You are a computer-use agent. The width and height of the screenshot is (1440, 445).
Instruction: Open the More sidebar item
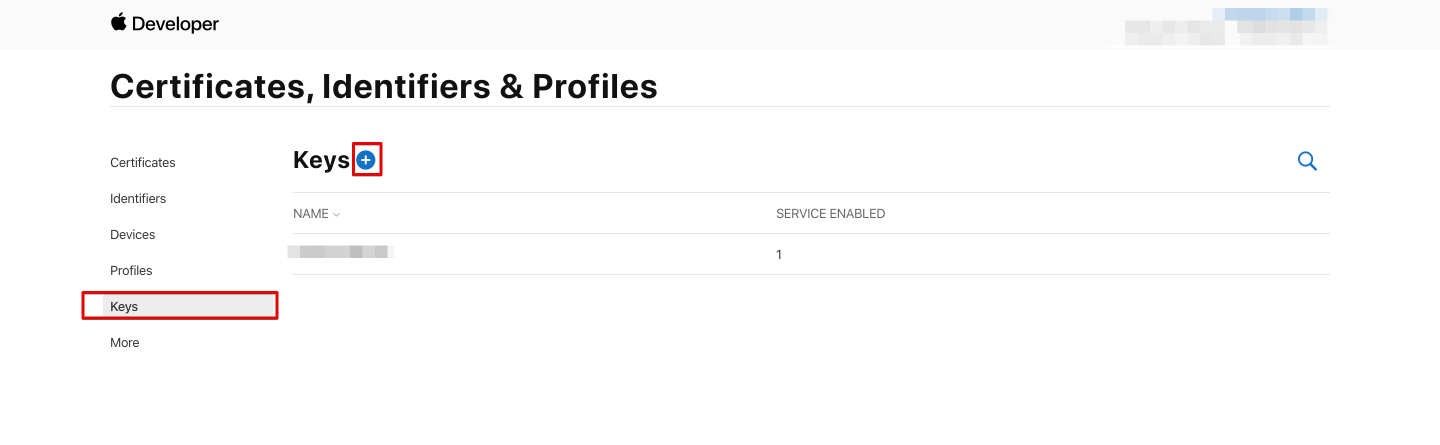[124, 343]
